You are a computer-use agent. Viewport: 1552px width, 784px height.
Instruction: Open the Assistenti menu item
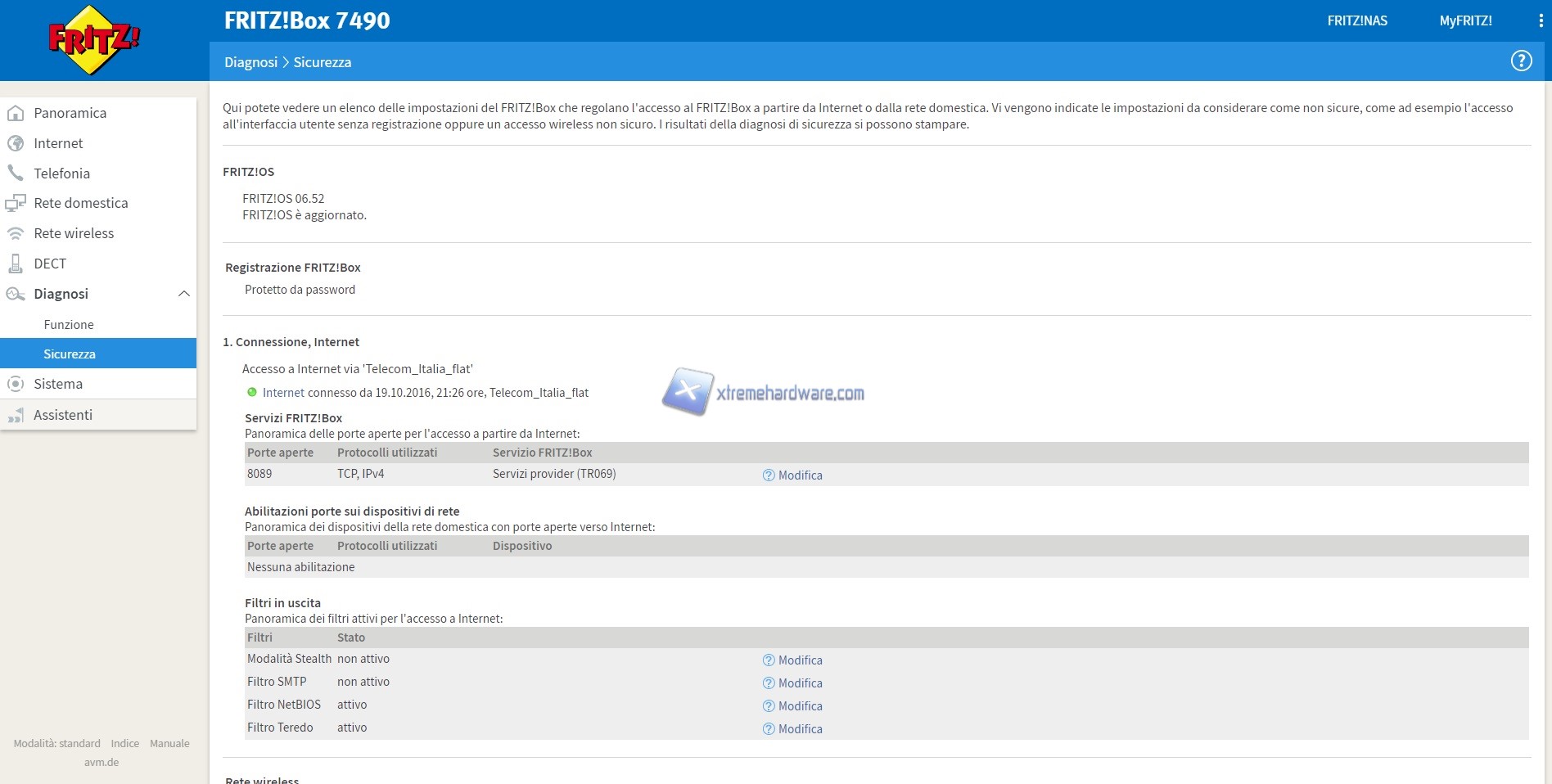[63, 415]
